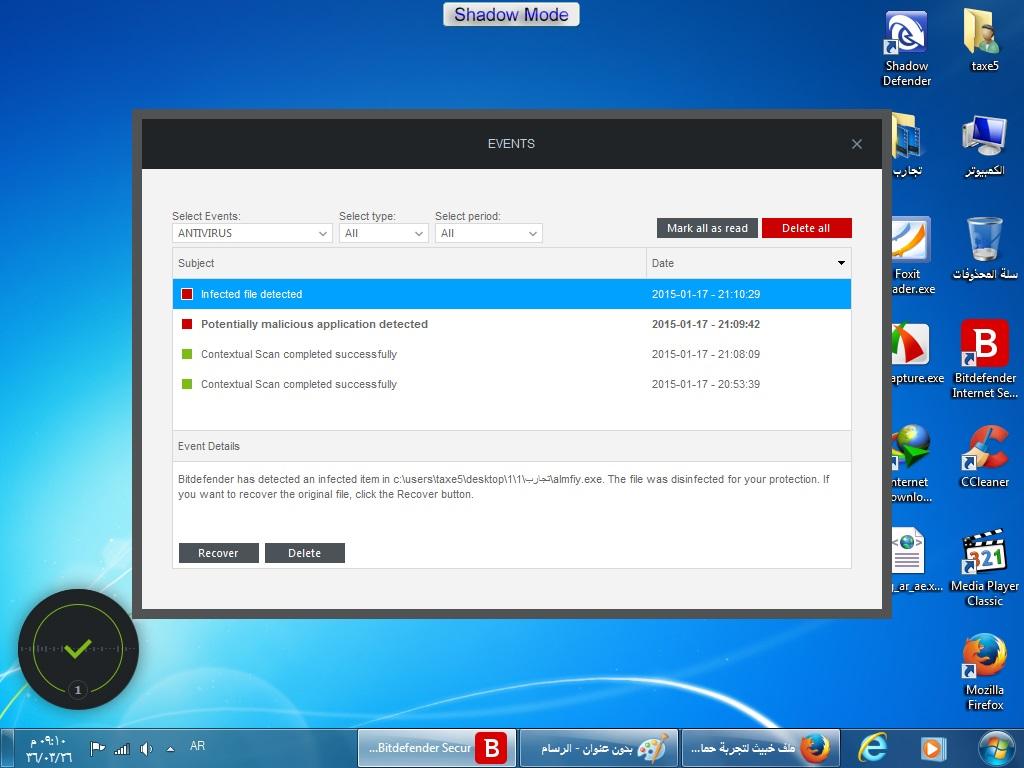Open the Windows Start menu

pyautogui.click(x=997, y=748)
